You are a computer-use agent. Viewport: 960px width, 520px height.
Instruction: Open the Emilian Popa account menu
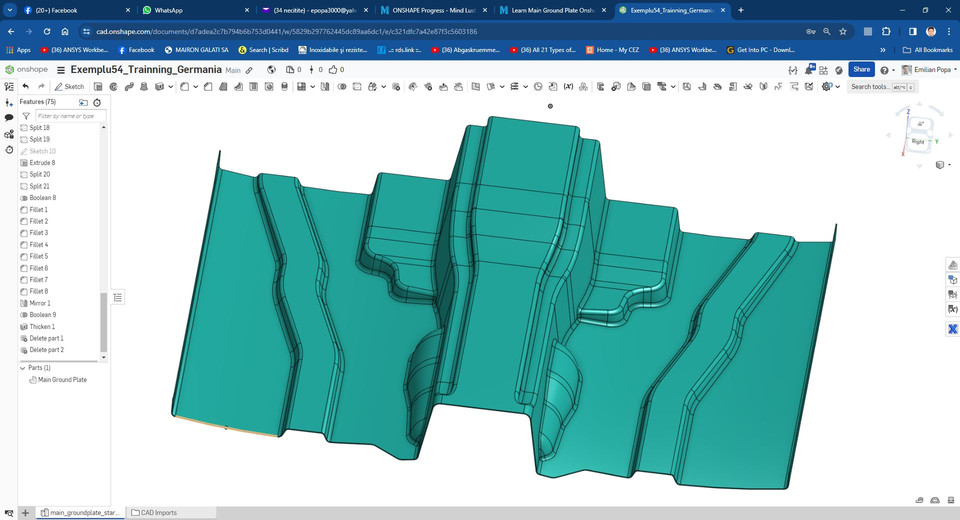point(929,70)
